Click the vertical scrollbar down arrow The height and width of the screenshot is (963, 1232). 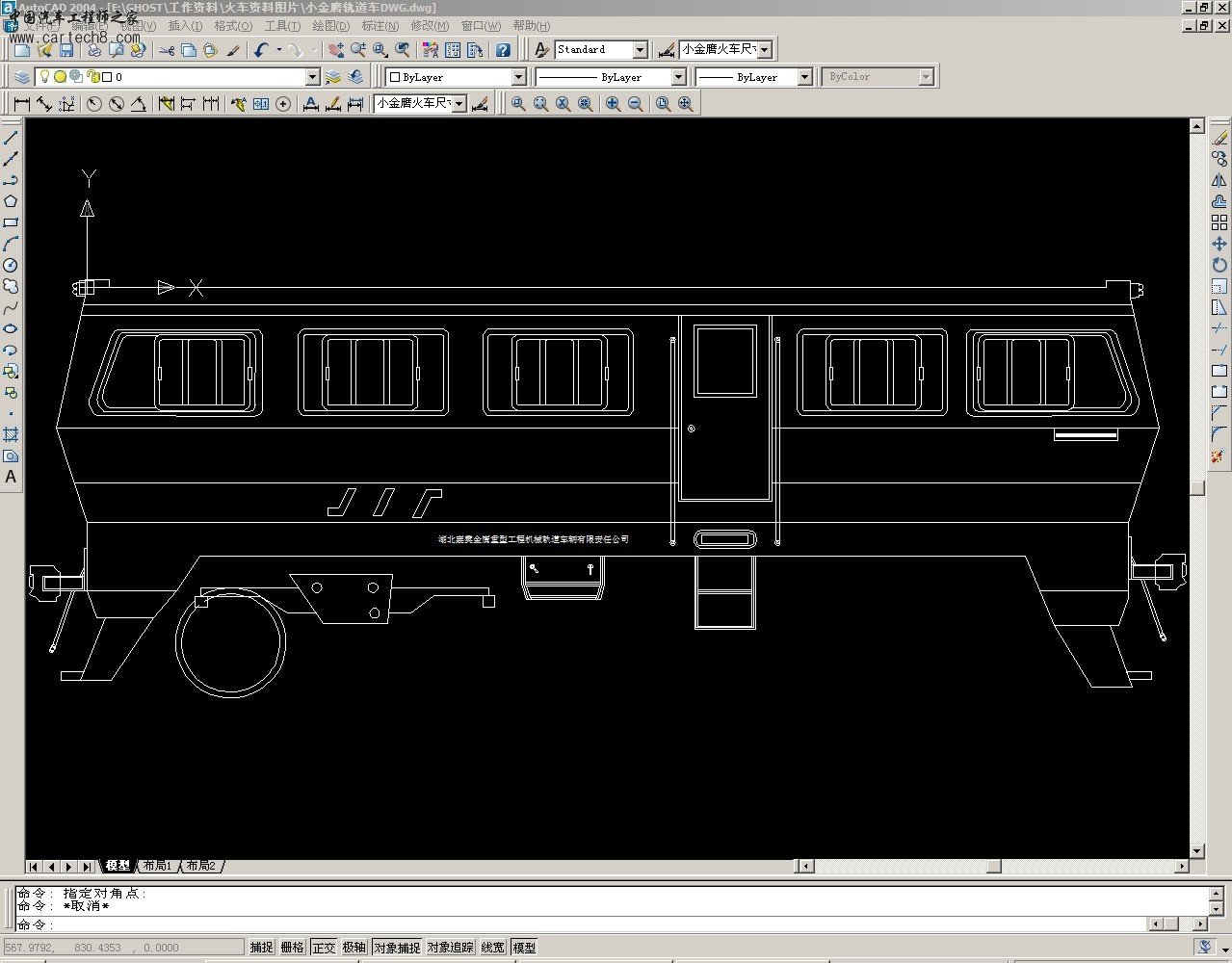pyautogui.click(x=1197, y=851)
